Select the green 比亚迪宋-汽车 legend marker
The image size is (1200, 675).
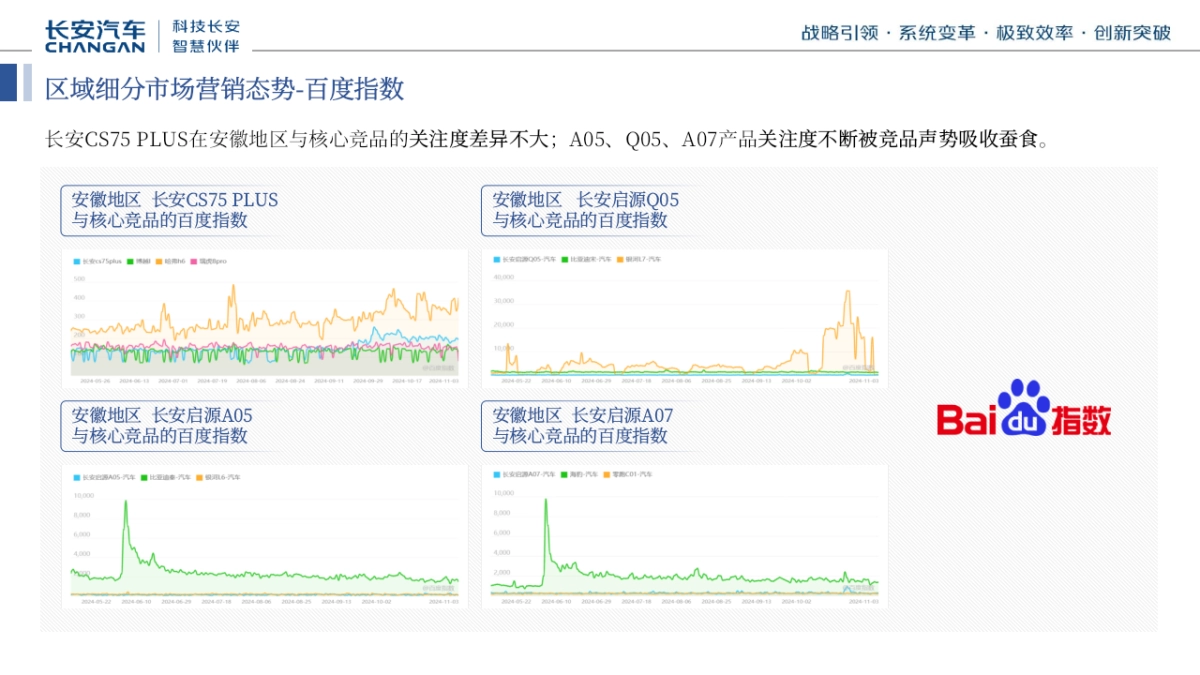[x=564, y=258]
